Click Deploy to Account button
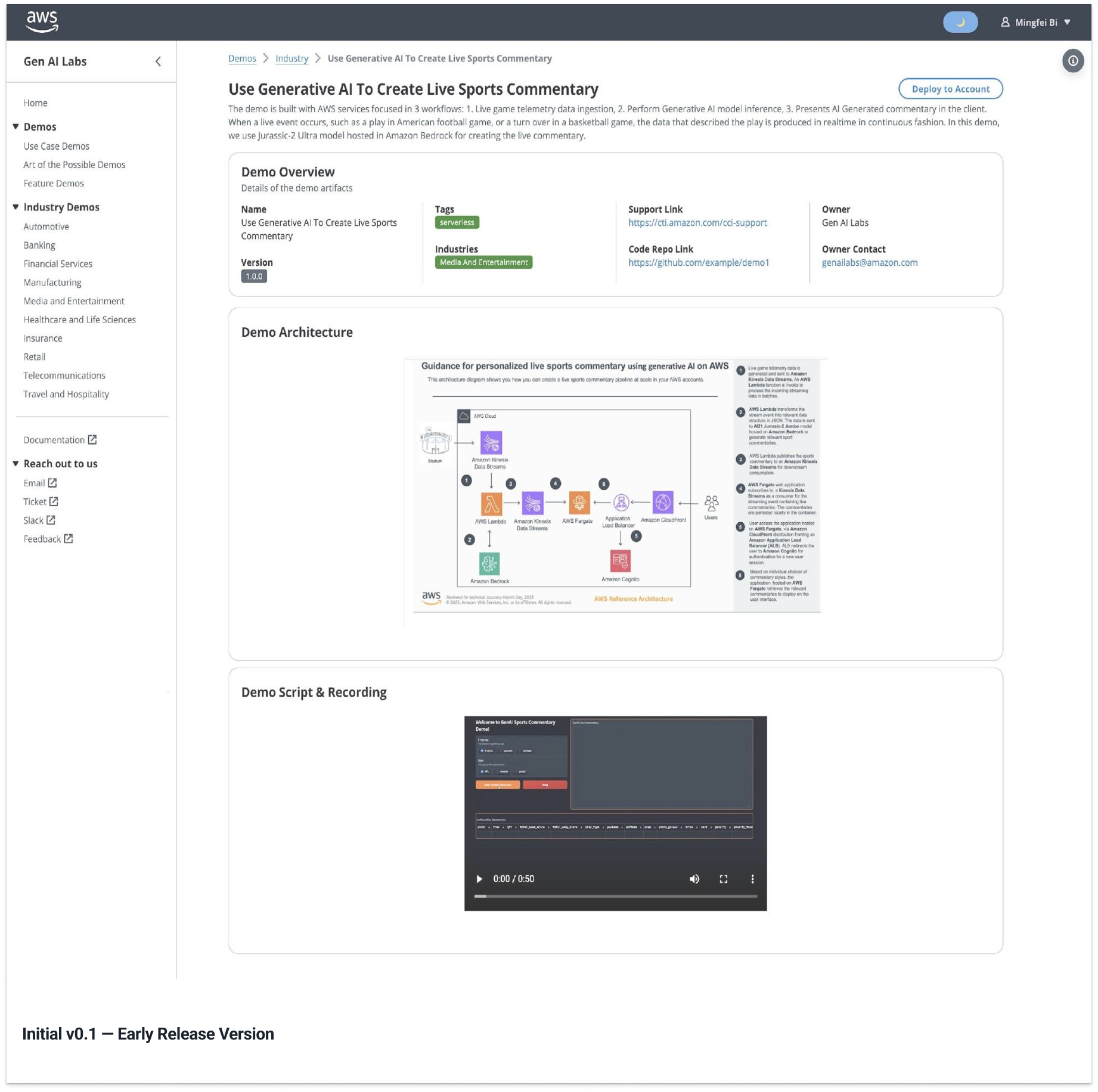The height and width of the screenshot is (1092, 1098). tap(950, 89)
